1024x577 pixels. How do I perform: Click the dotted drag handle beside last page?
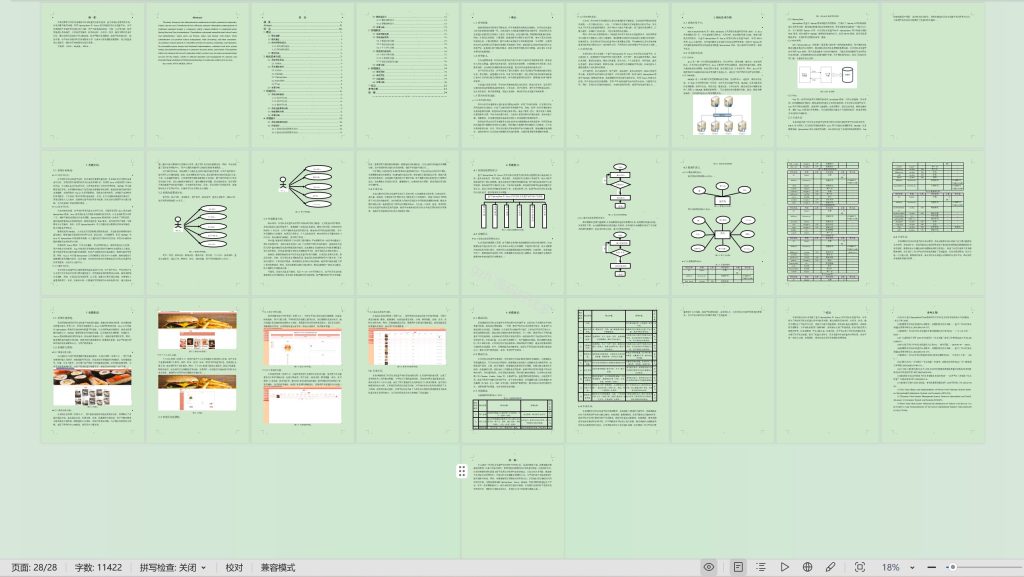(462, 471)
